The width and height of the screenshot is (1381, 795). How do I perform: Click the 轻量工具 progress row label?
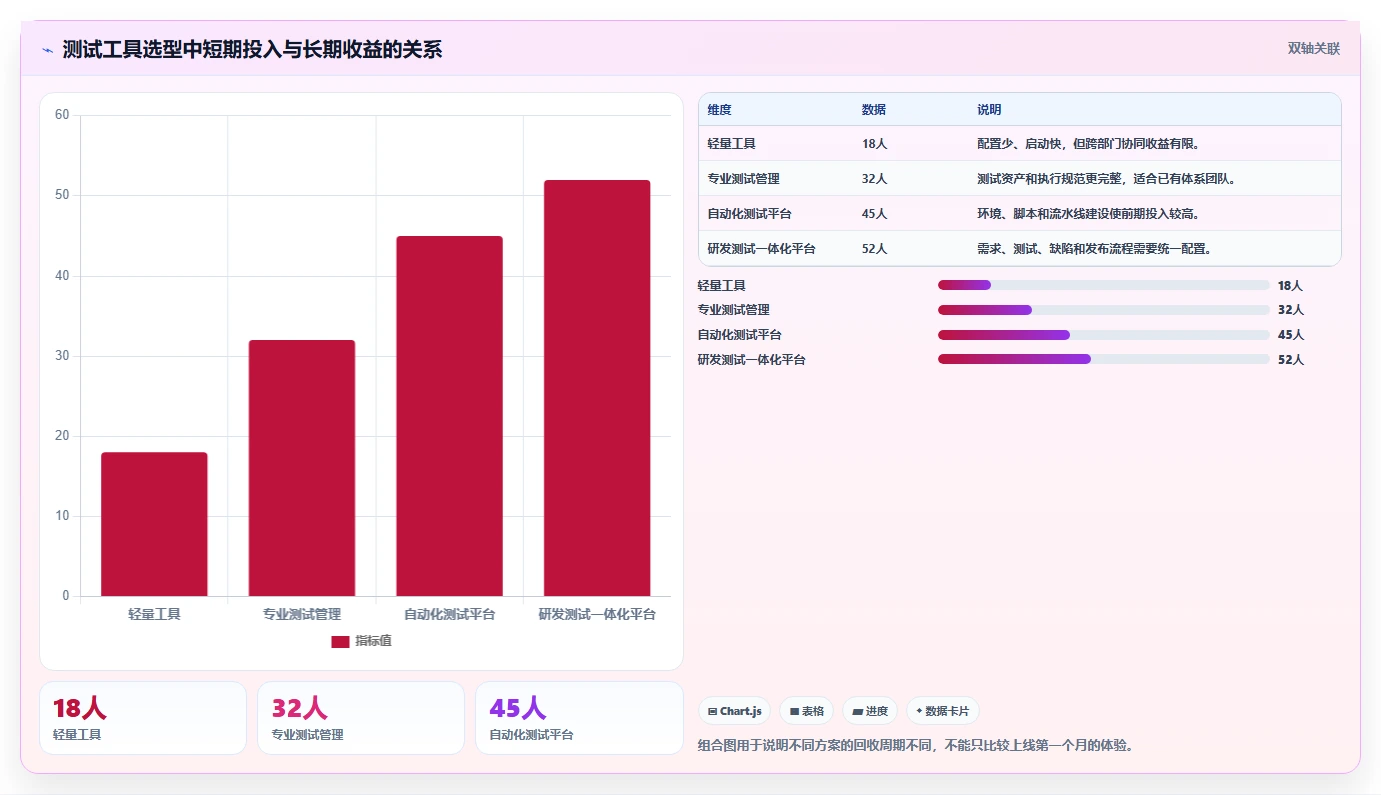[x=722, y=286]
